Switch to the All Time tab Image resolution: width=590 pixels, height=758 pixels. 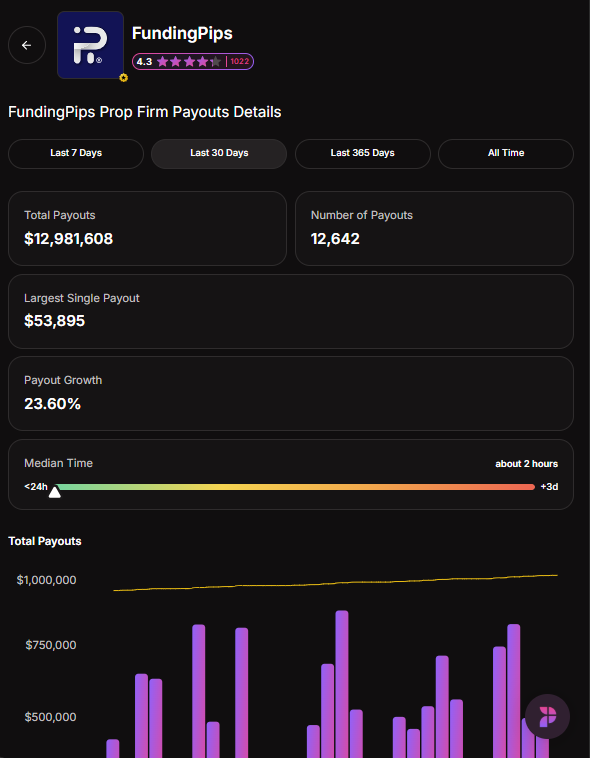[x=506, y=154]
